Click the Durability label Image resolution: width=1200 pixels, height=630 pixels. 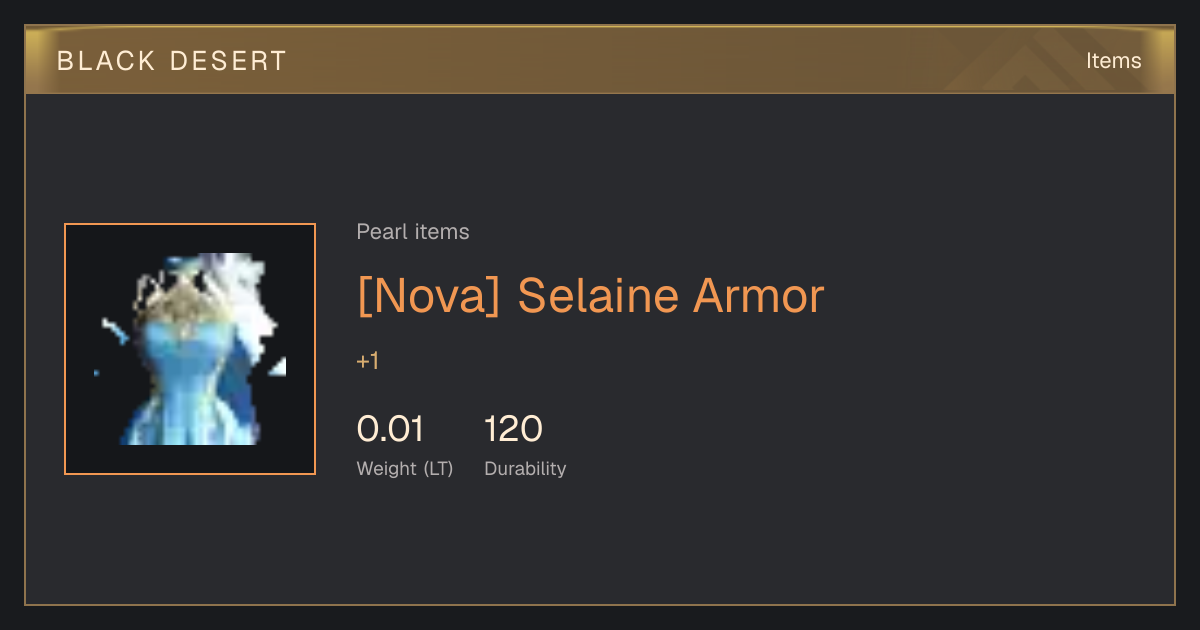(x=525, y=468)
